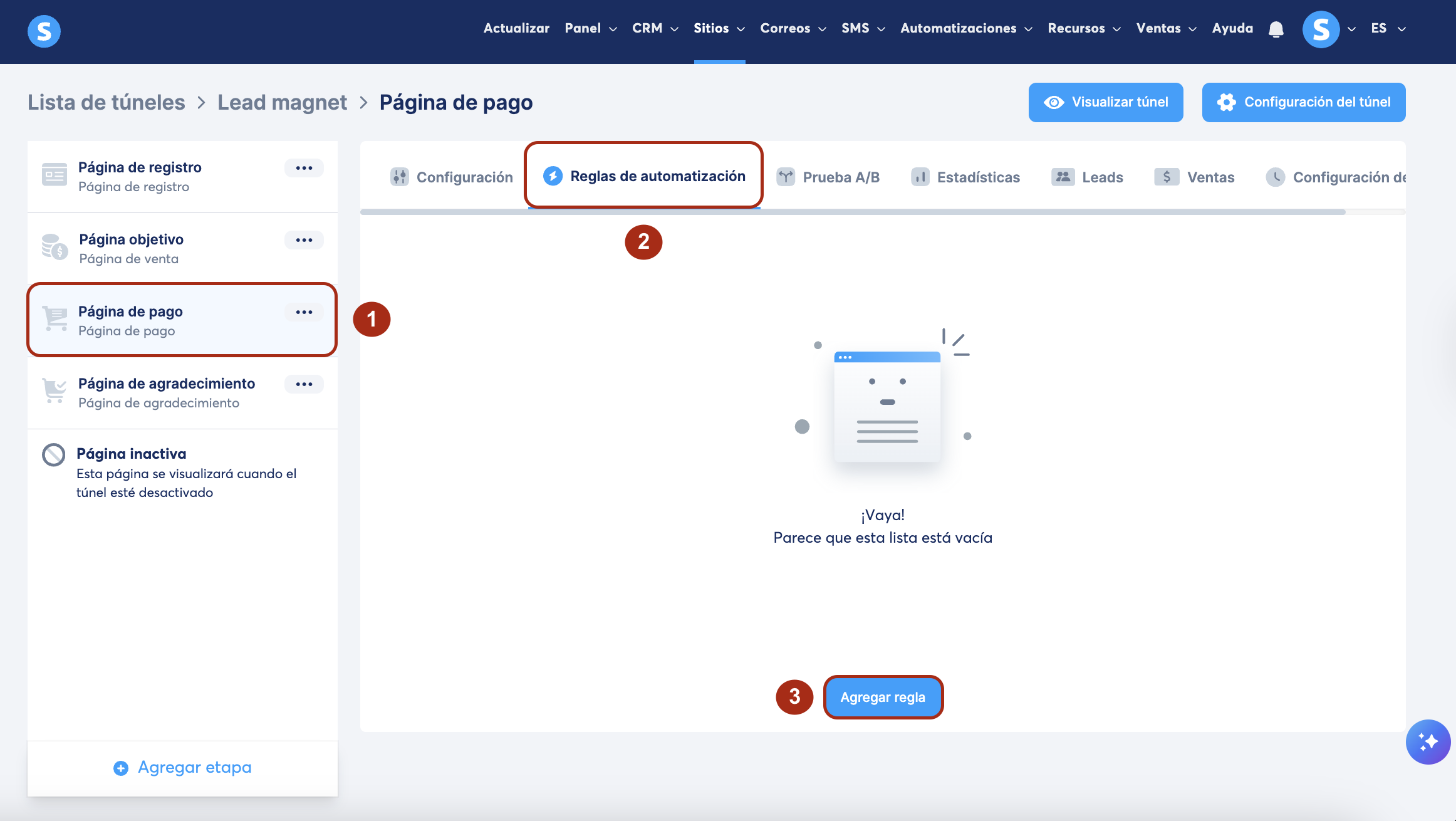Open the user profile avatar menu
1456x821 pixels.
(1321, 29)
